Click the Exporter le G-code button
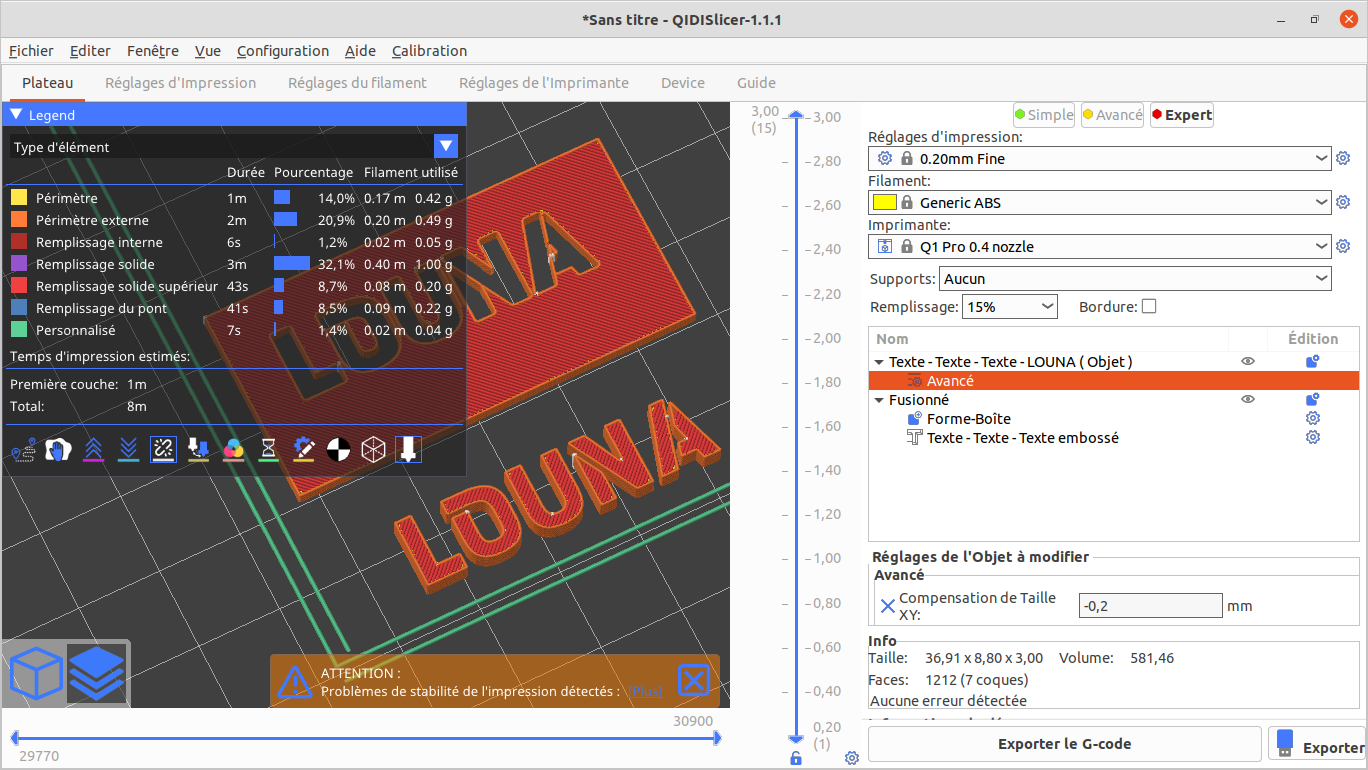Viewport: 1368px width, 770px height. pyautogui.click(x=1064, y=744)
